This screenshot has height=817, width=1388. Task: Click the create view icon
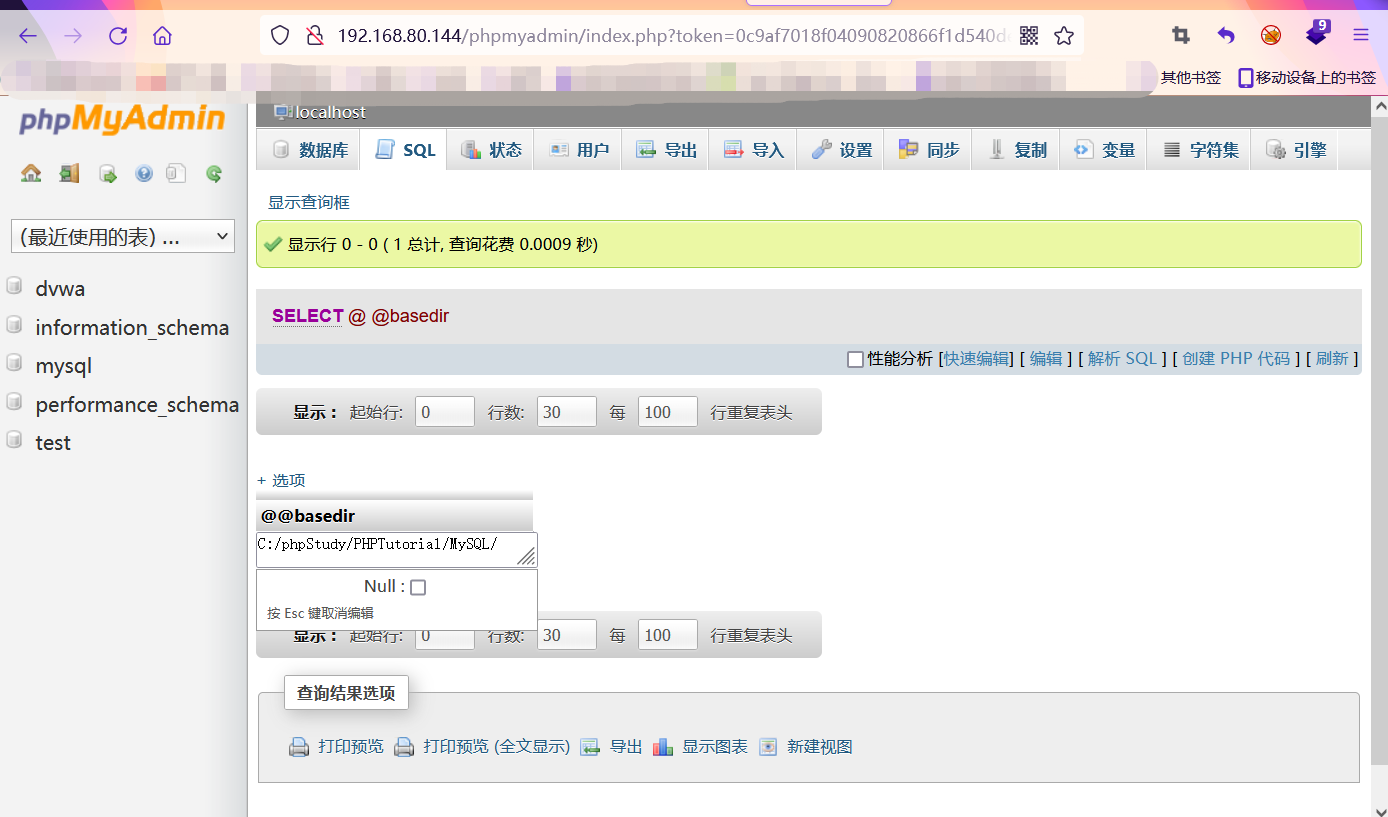coord(768,747)
